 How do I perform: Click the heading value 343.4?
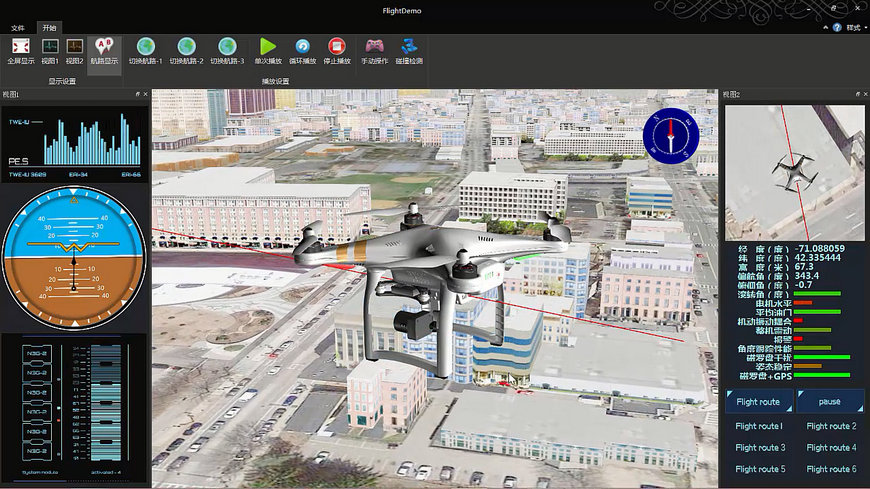coord(807,276)
